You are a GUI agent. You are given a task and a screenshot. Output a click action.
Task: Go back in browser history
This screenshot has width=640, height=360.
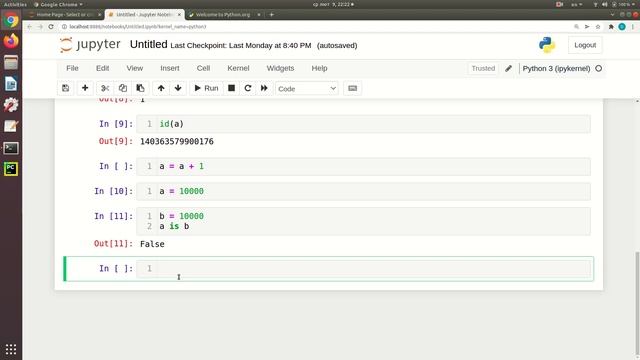click(29, 27)
